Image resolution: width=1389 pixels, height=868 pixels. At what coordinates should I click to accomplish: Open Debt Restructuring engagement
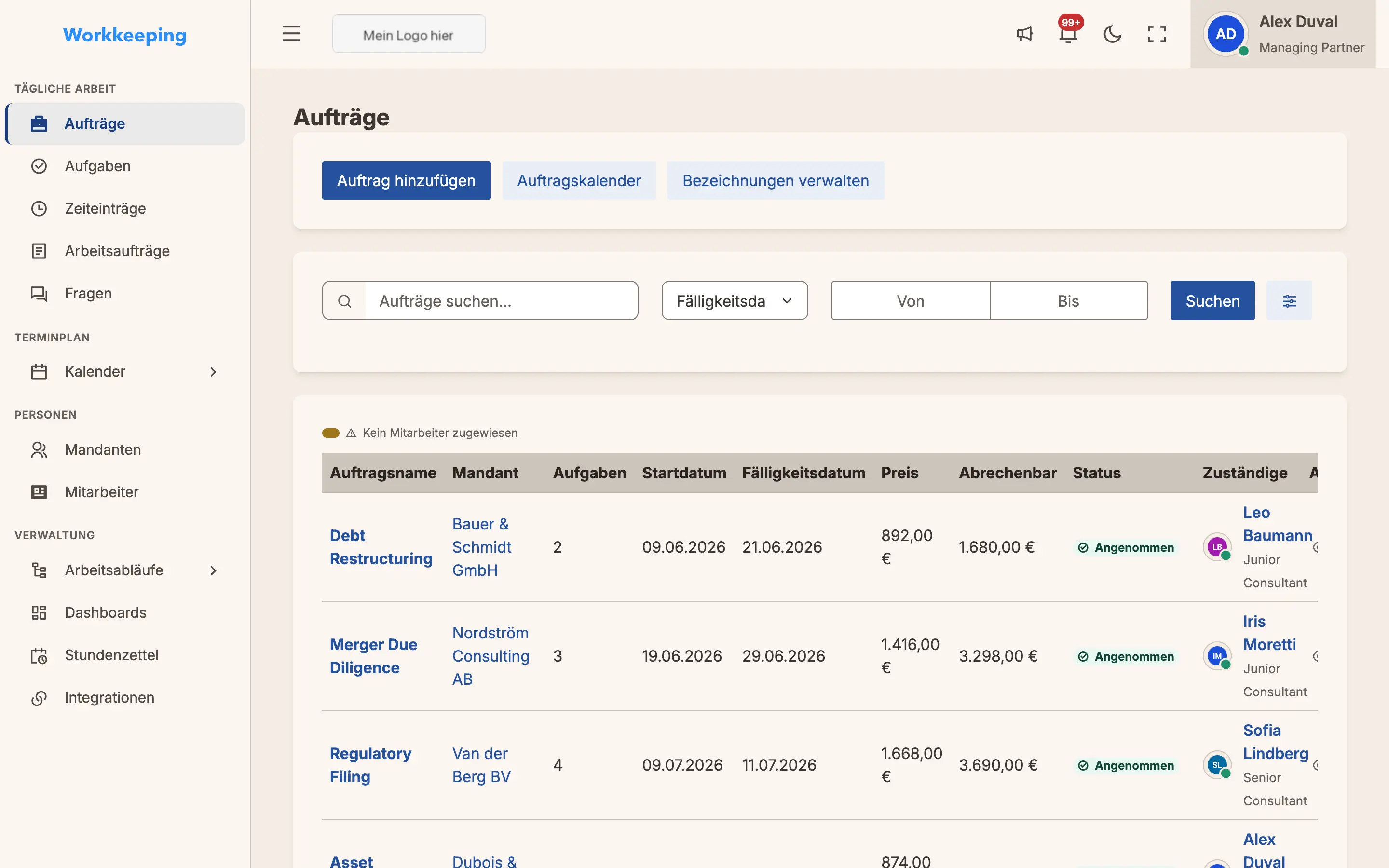[381, 547]
